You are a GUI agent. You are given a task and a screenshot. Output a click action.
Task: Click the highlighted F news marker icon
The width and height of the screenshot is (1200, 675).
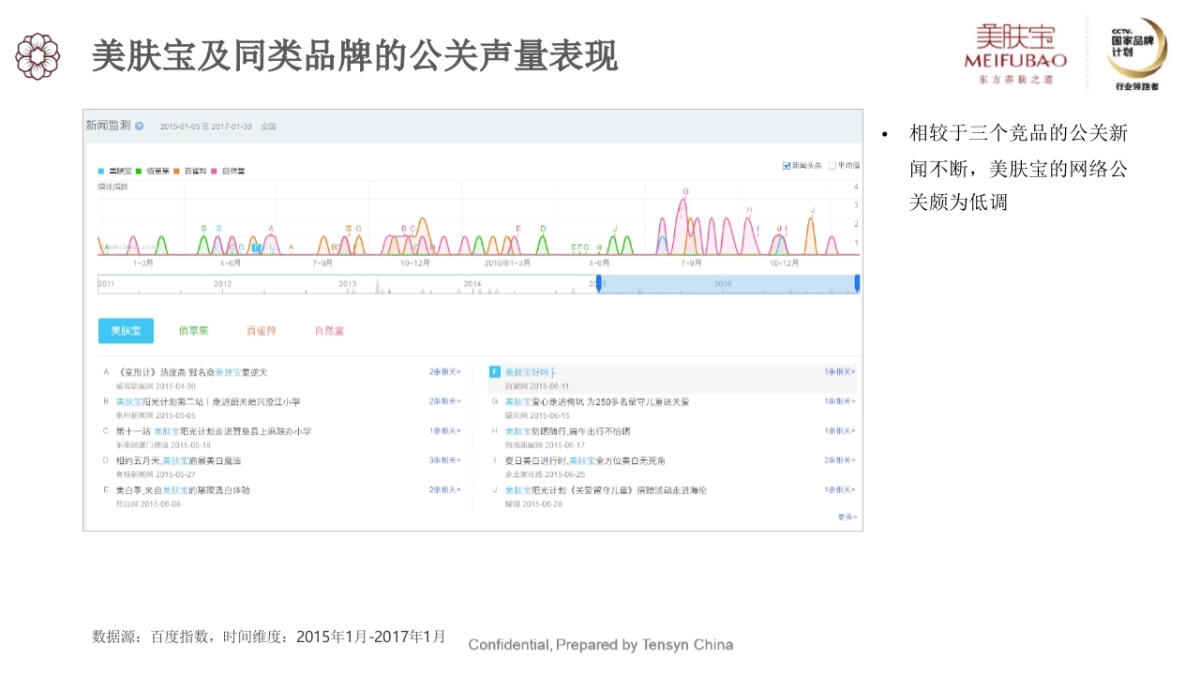(494, 372)
